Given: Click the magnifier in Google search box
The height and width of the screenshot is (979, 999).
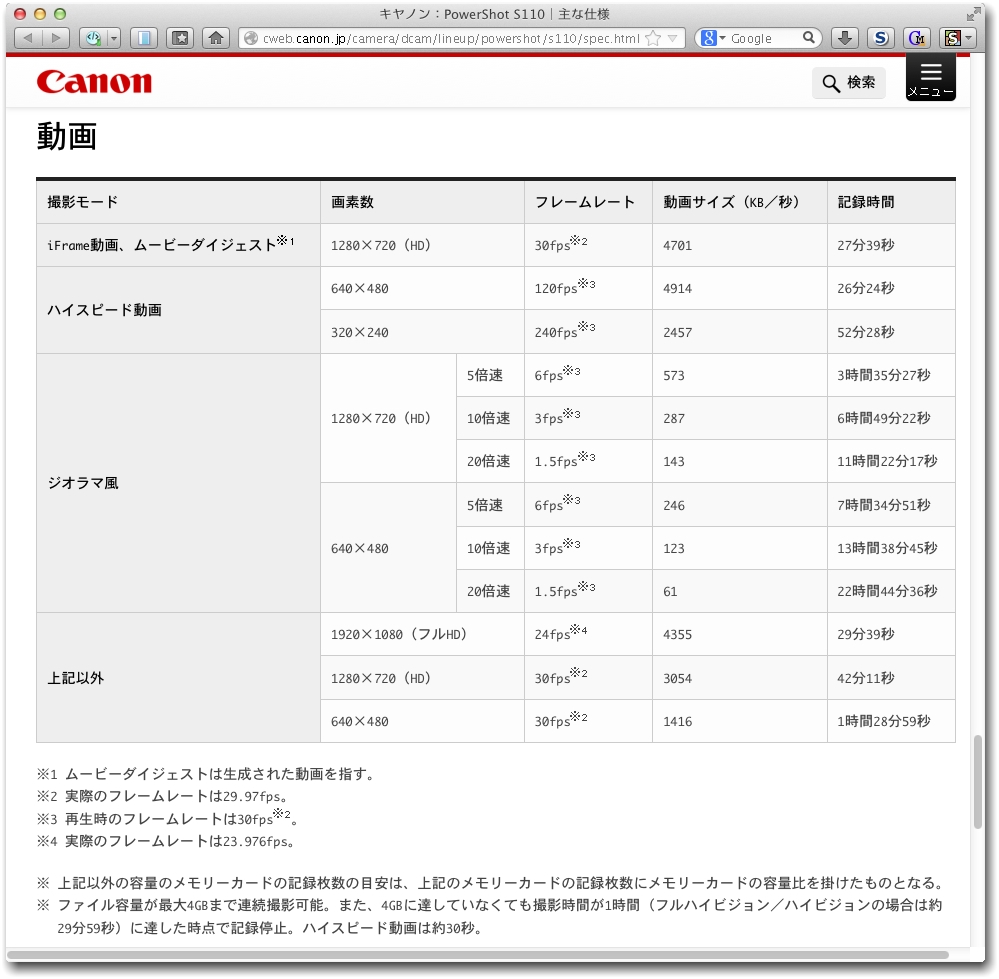Looking at the screenshot, I should 808,39.
